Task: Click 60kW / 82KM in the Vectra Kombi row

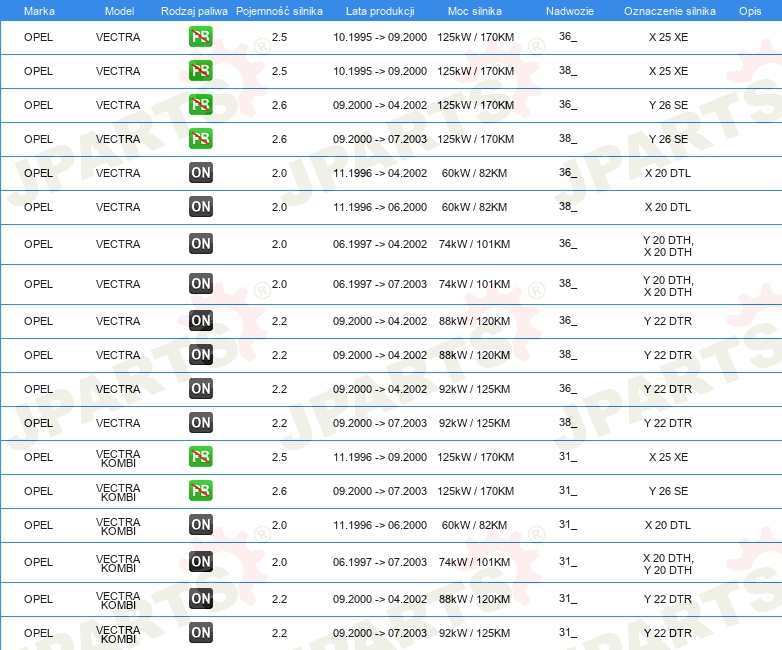Action: click(474, 525)
